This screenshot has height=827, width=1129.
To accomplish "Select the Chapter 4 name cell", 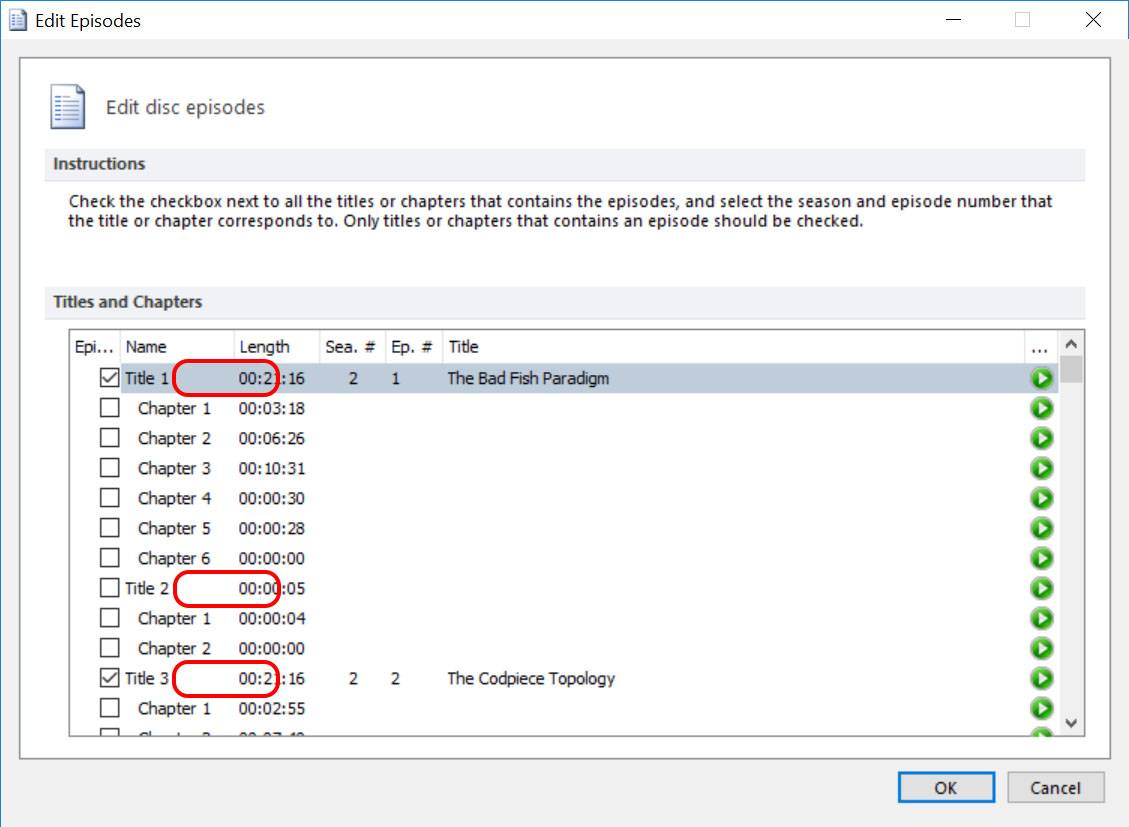I will pyautogui.click(x=174, y=499).
